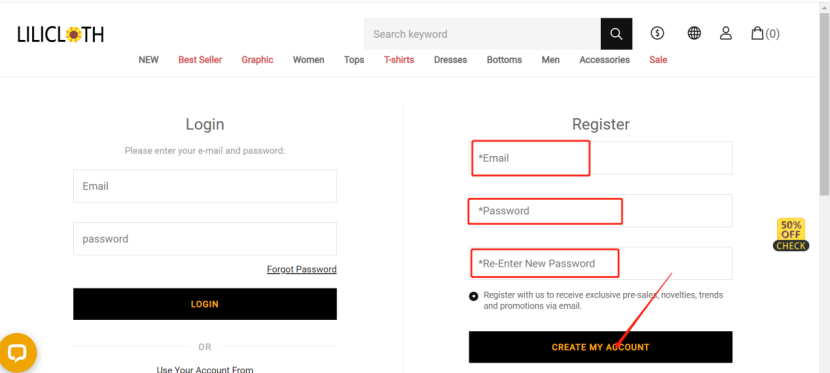
Task: Focus the Search keyword field
Action: click(482, 34)
